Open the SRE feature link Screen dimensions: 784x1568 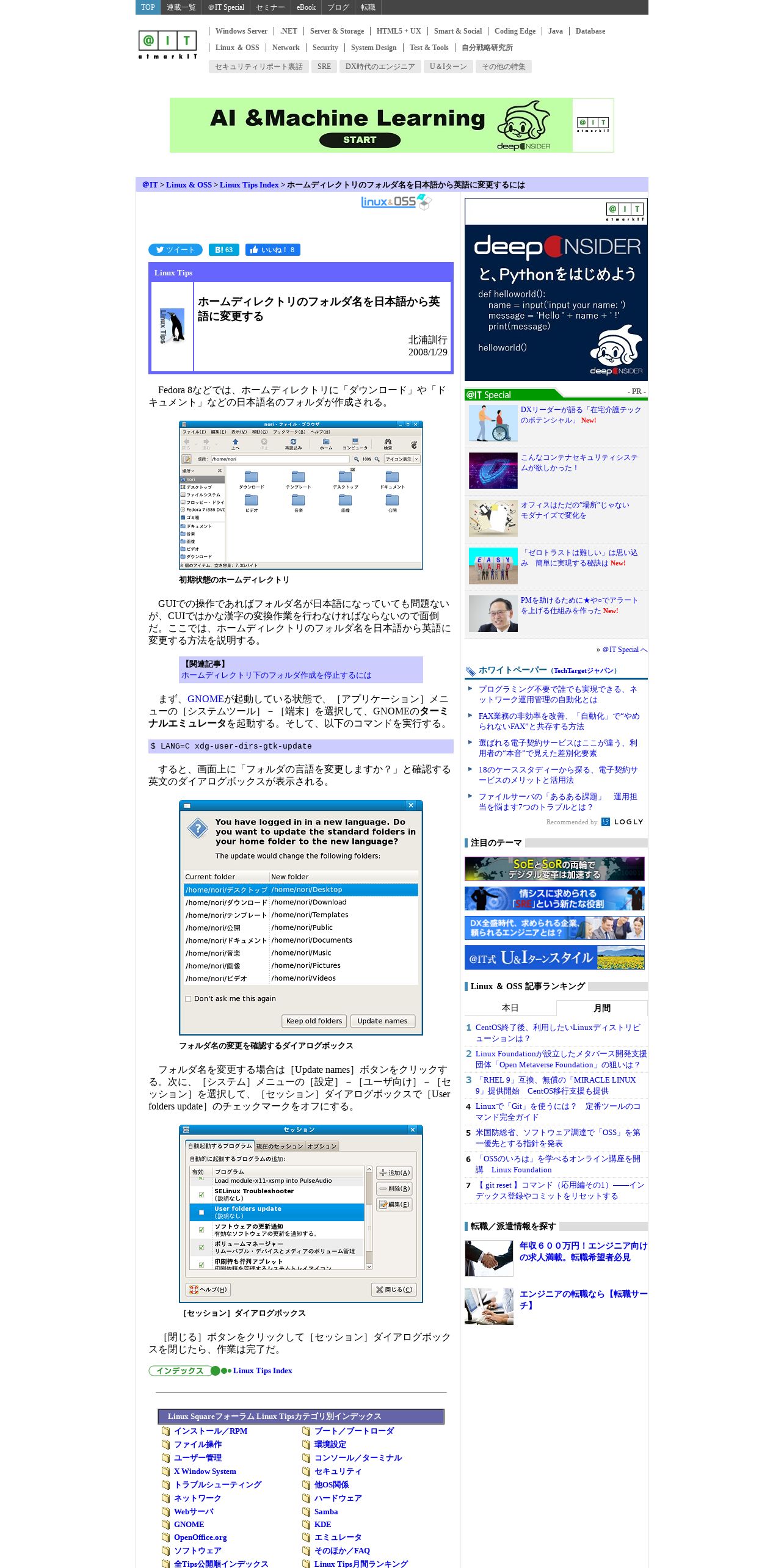click(x=324, y=67)
